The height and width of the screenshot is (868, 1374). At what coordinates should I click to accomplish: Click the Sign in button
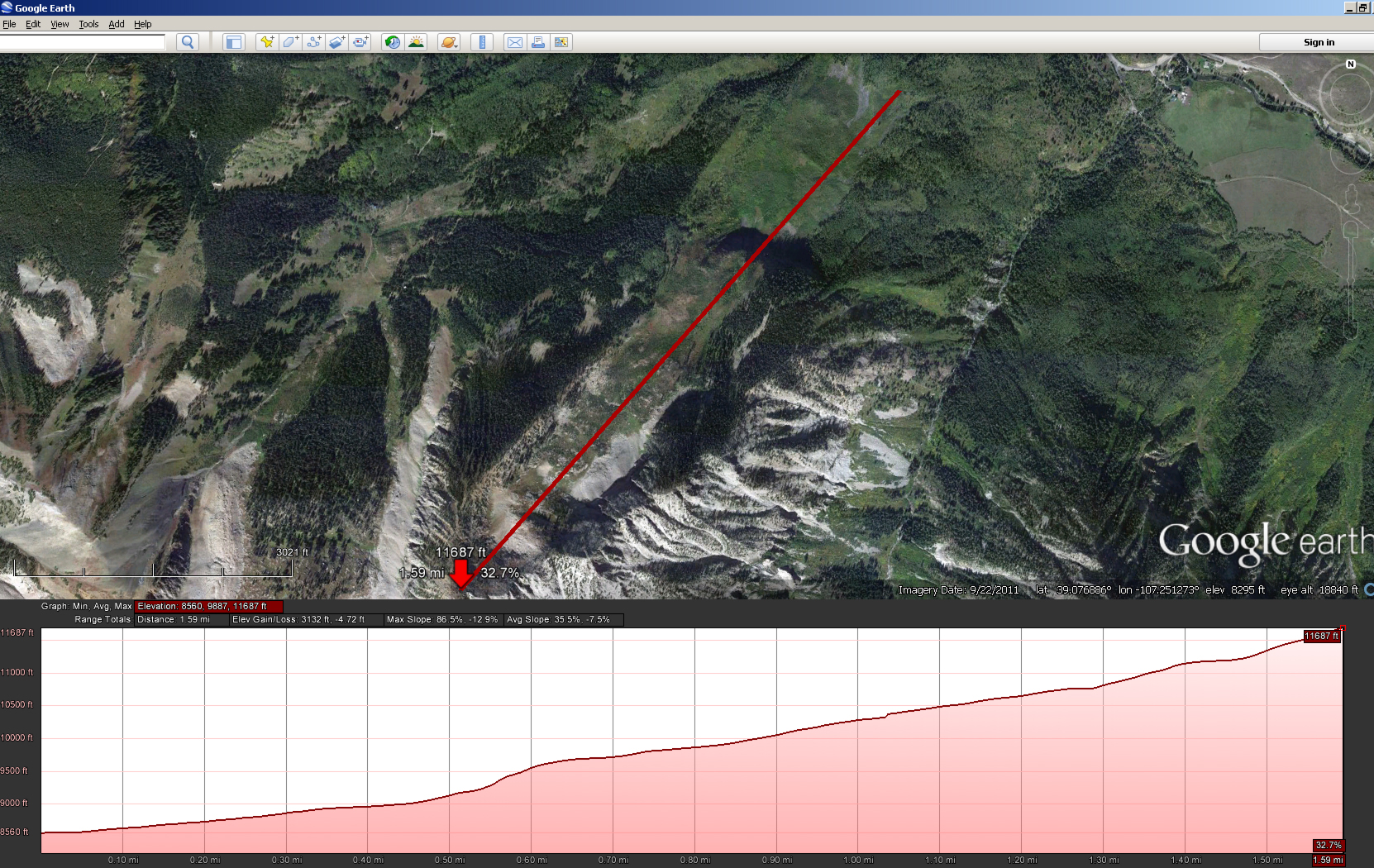pos(1318,42)
